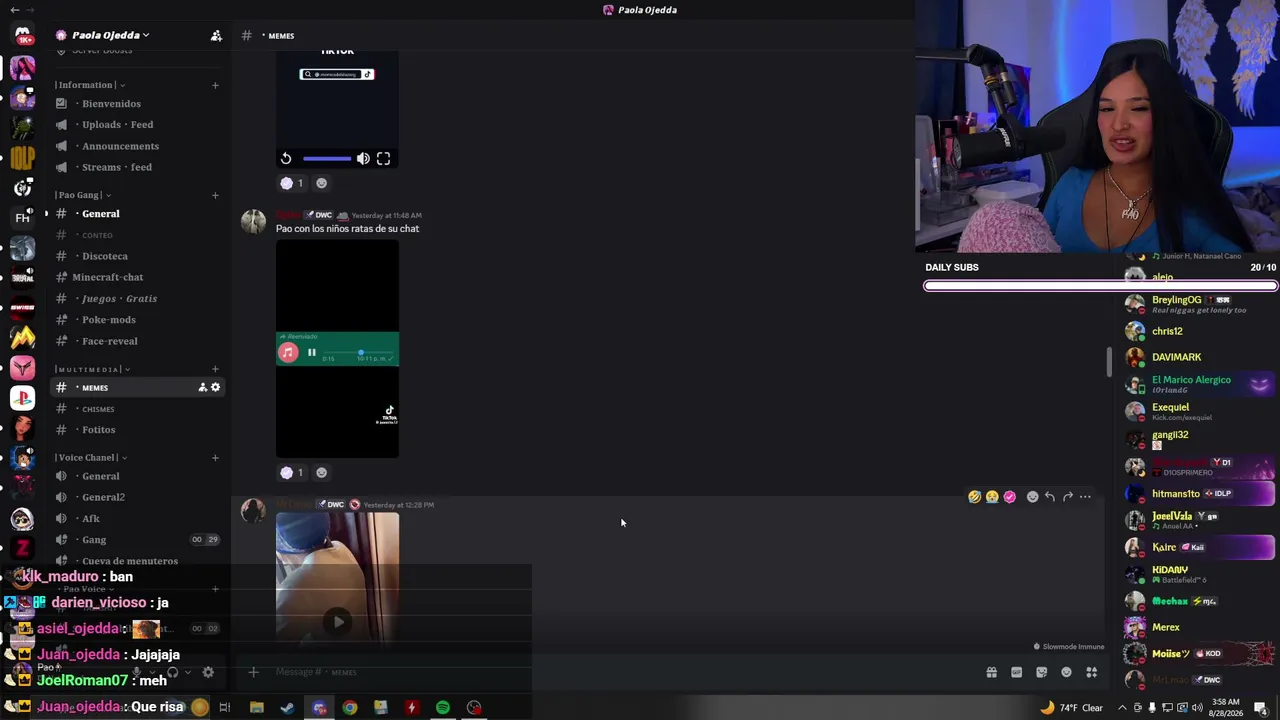React with the crying emoji in message toolbar
Screen dimensions: 1280x720
(992, 496)
